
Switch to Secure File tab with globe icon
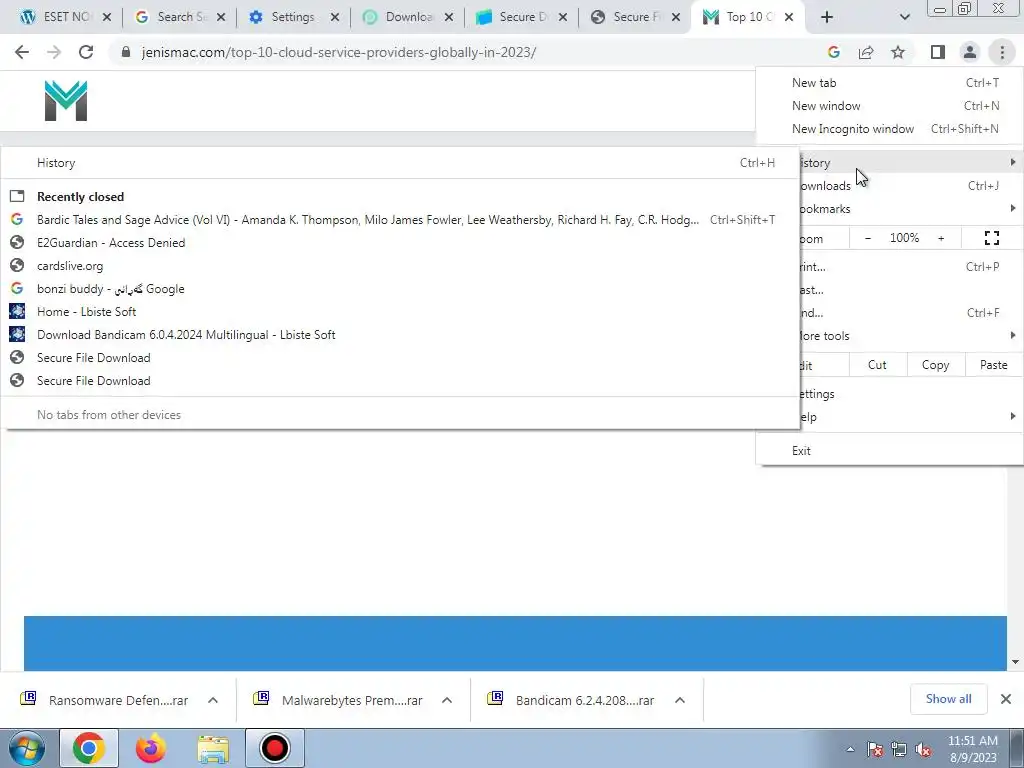pos(627,17)
